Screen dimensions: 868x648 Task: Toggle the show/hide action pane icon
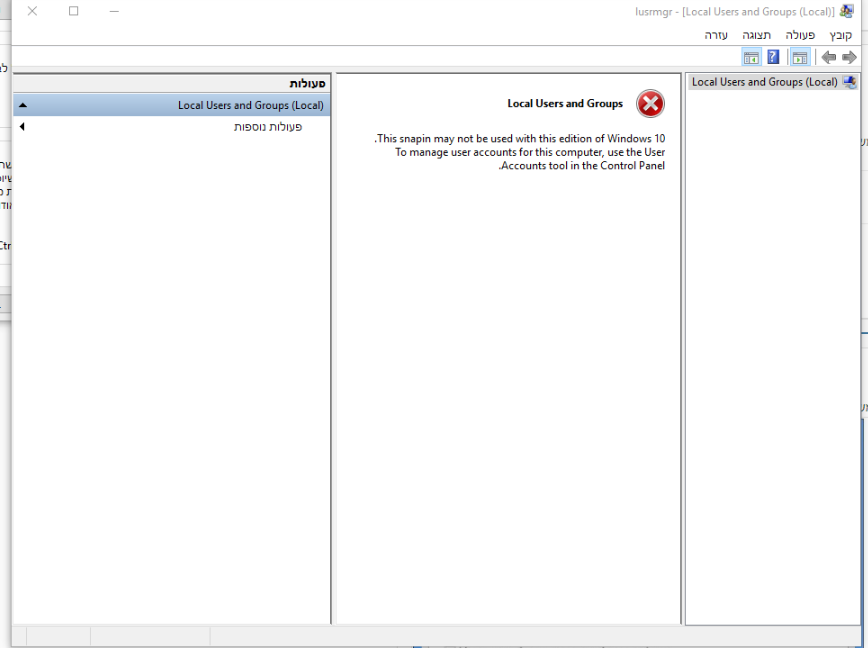point(751,57)
